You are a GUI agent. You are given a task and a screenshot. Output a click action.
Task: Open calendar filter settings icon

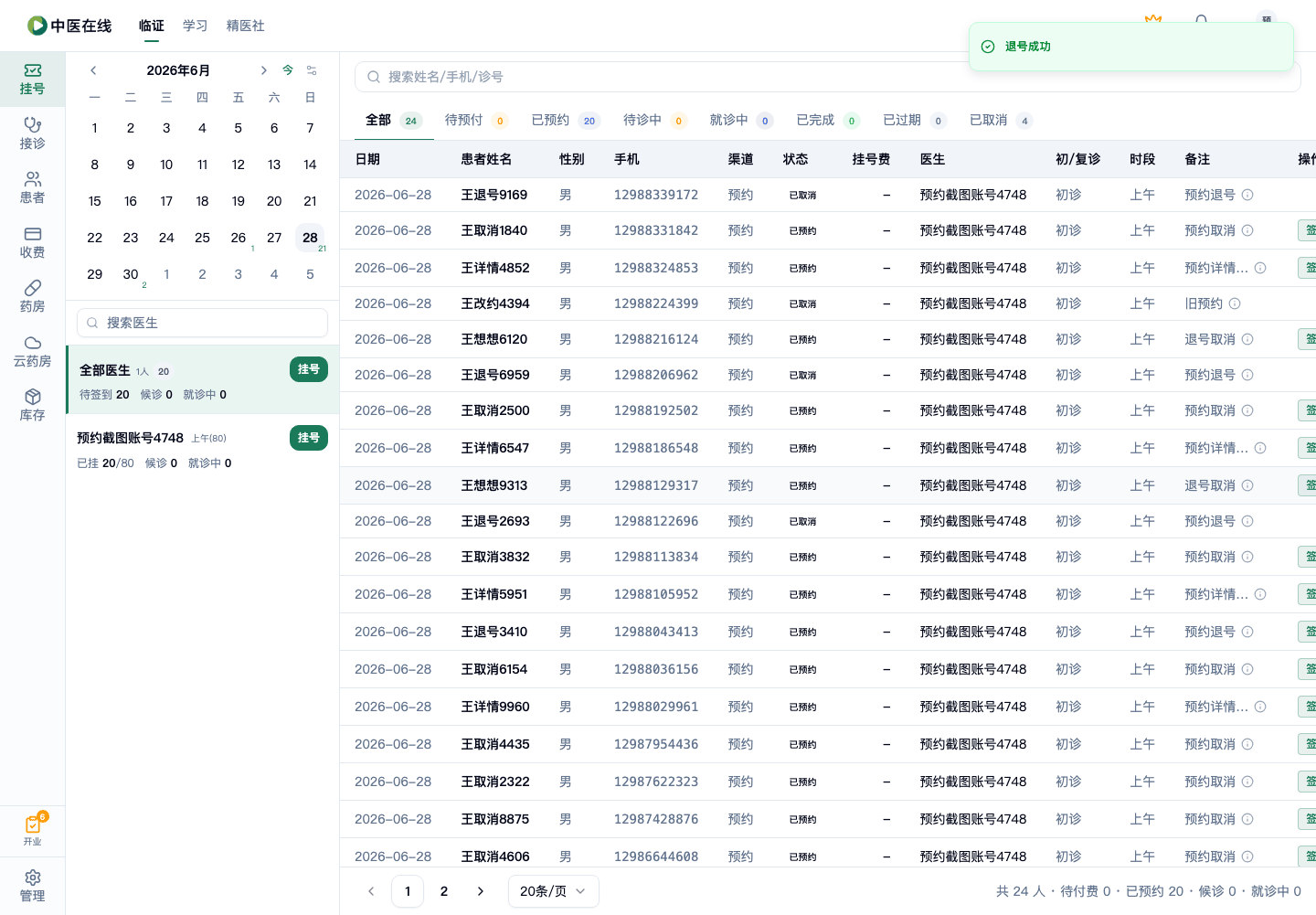pyautogui.click(x=312, y=70)
